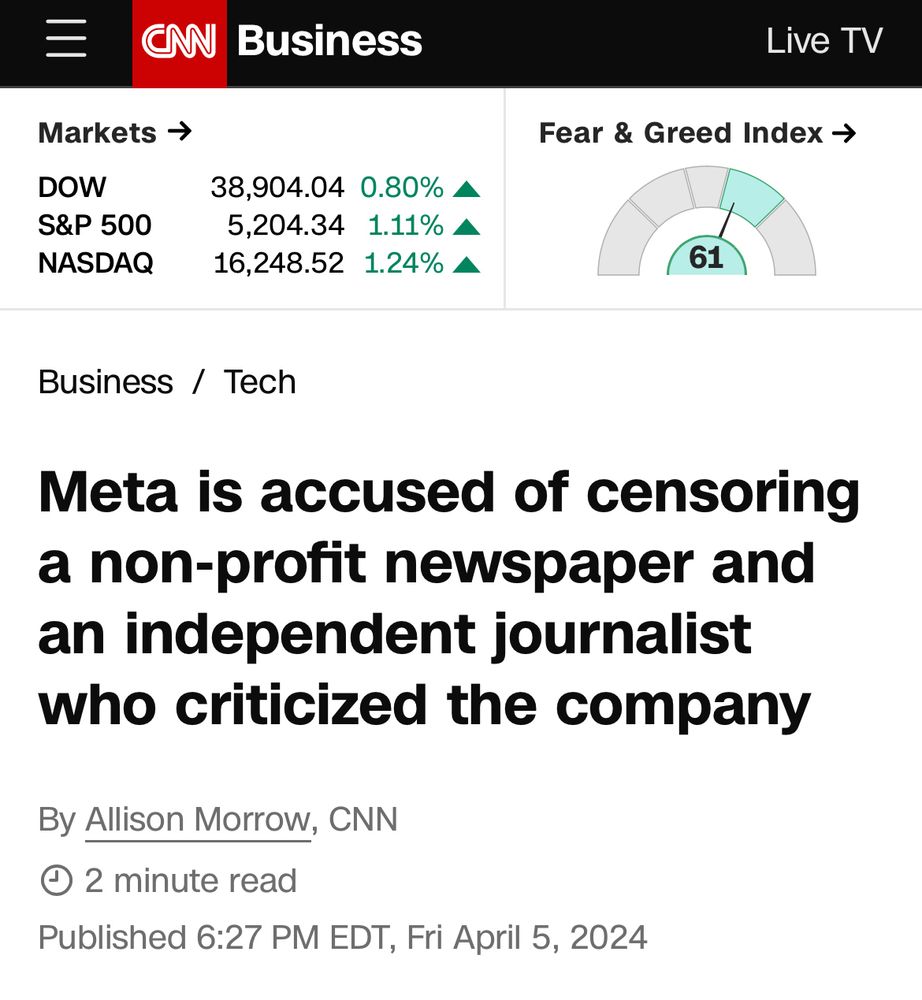Image resolution: width=922 pixels, height=1000 pixels.
Task: Select the DOW index row label
Action: tap(72, 187)
